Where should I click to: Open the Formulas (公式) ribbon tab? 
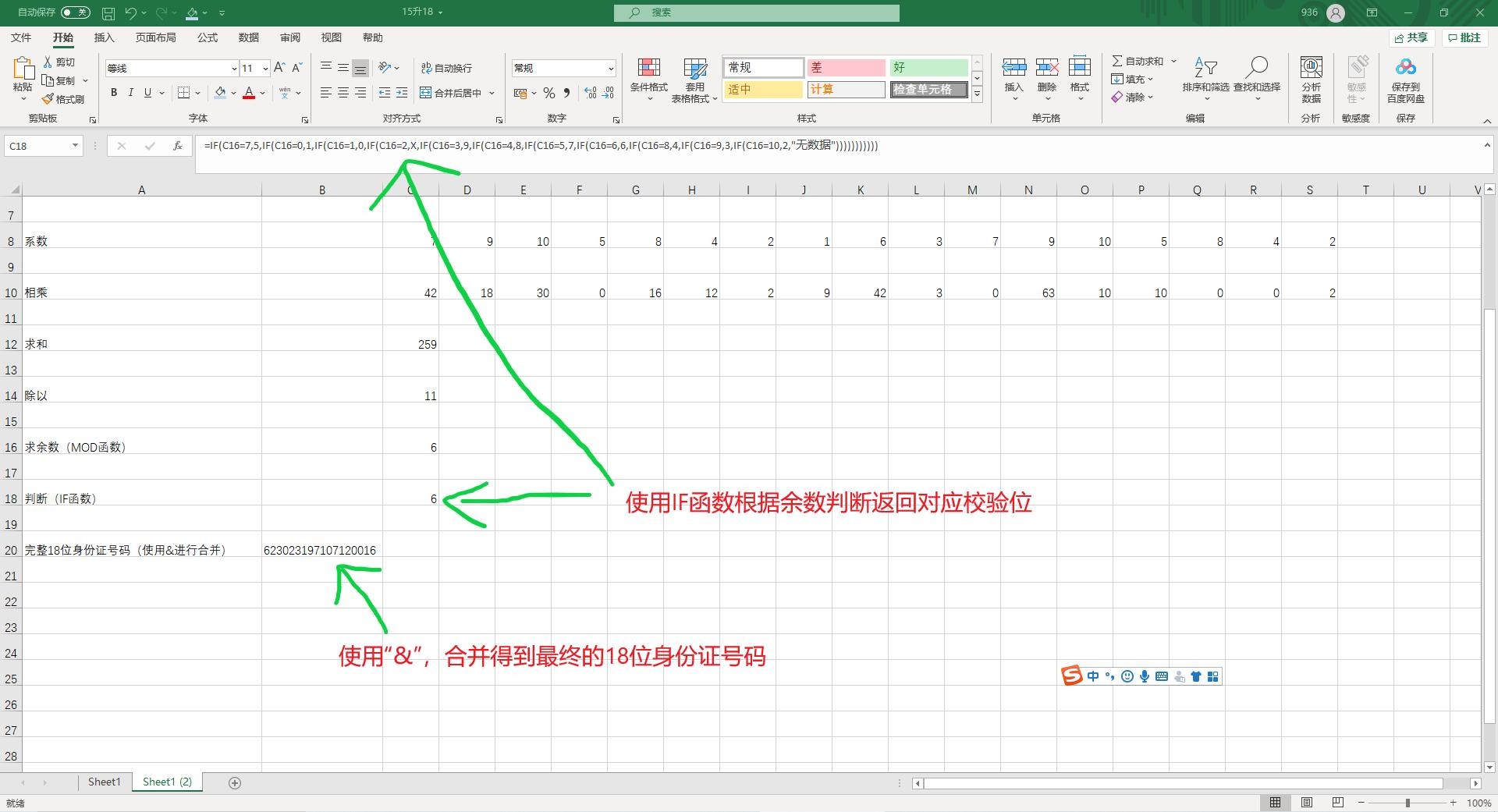point(208,37)
